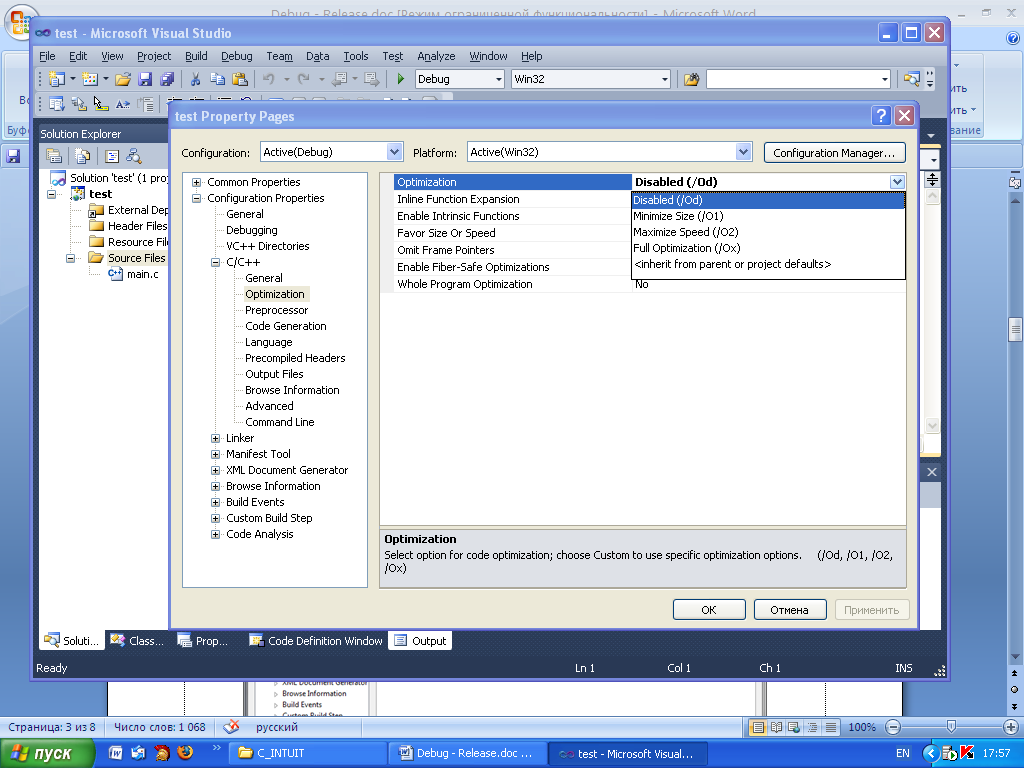Click Cut scissors icon in toolbar

click(x=195, y=79)
